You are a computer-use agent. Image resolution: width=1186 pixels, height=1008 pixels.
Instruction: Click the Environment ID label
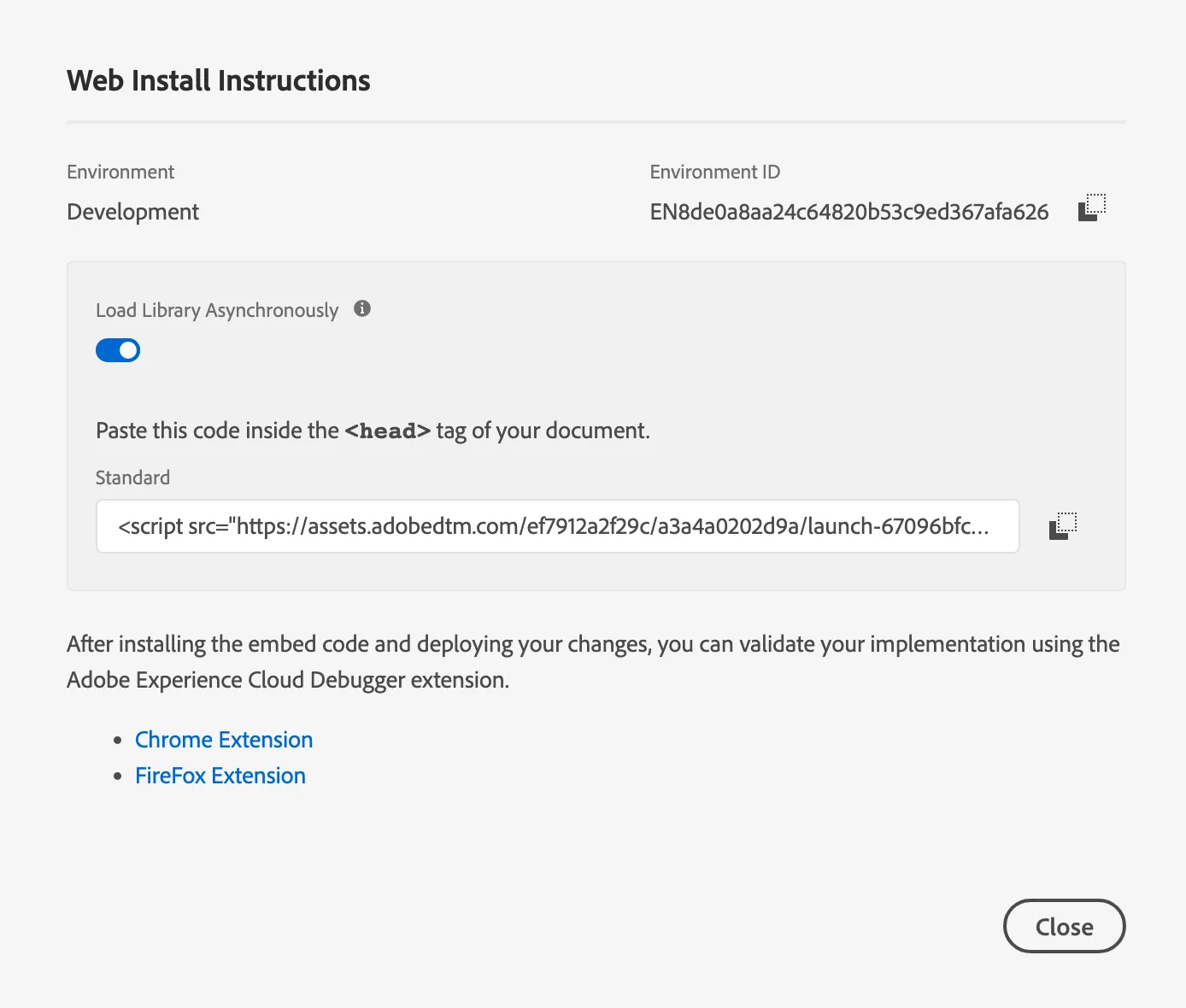point(714,172)
